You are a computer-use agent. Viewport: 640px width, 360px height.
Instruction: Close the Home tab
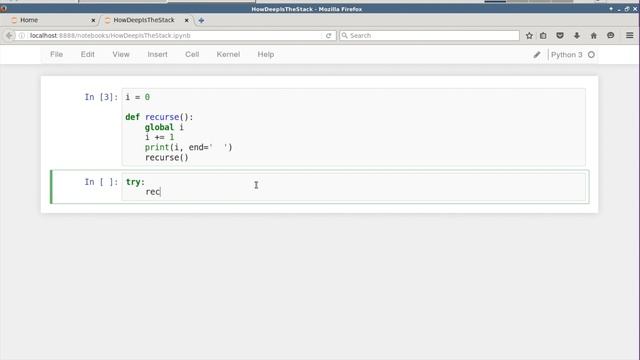pyautogui.click(x=93, y=20)
